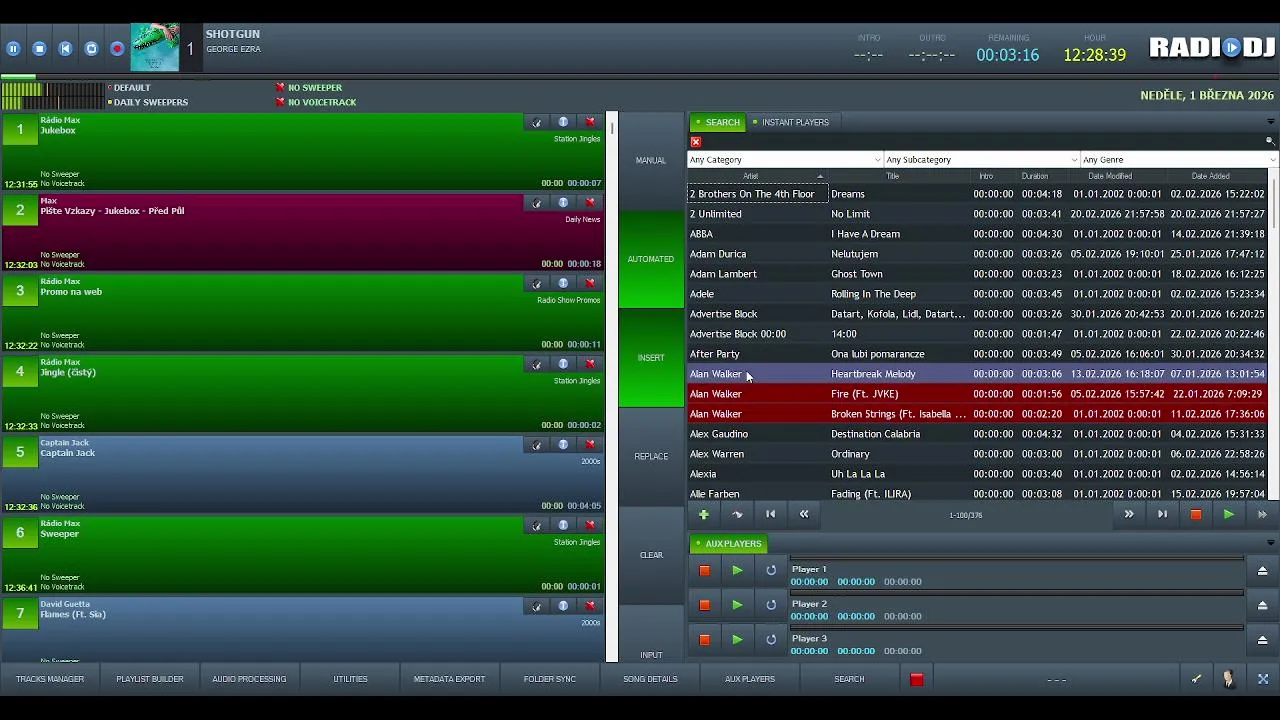1280x720 pixels.
Task: Click the main track progress bar
Action: [640, 76]
